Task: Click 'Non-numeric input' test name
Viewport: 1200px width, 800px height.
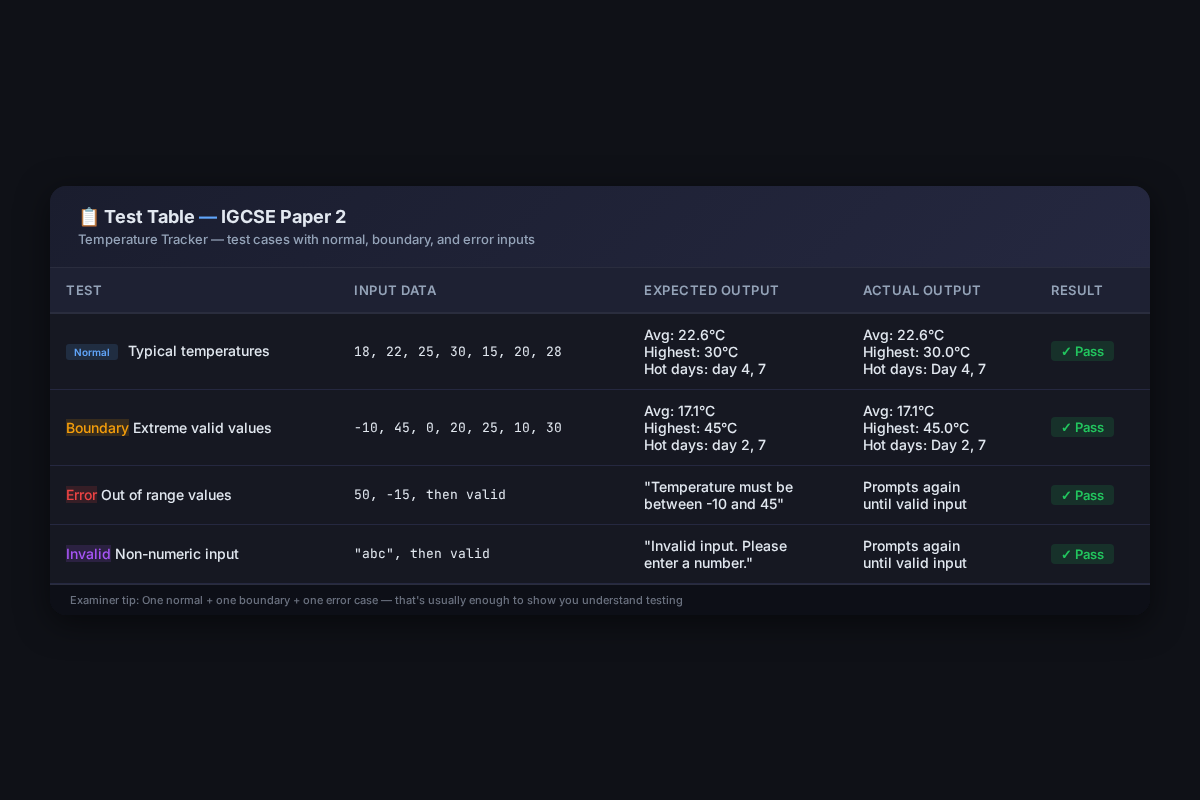Action: [x=177, y=555]
